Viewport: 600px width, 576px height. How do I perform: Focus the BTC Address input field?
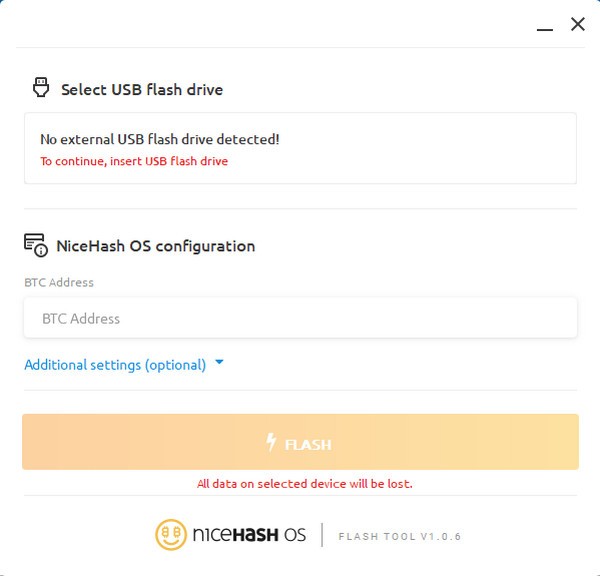pos(300,318)
